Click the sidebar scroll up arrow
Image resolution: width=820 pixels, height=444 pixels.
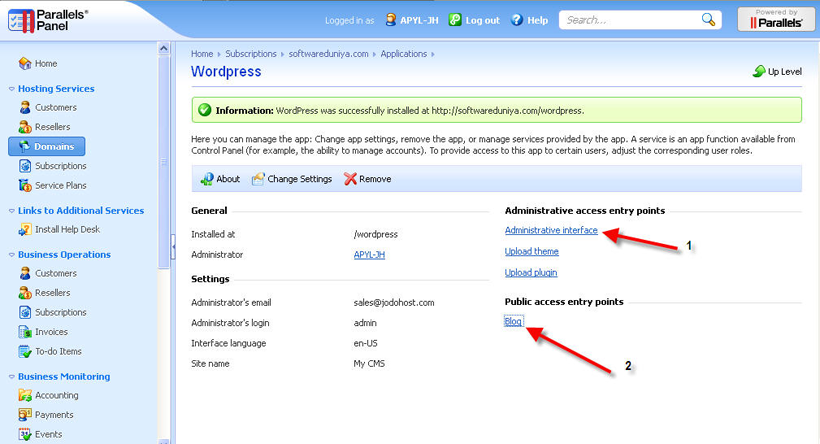point(164,48)
